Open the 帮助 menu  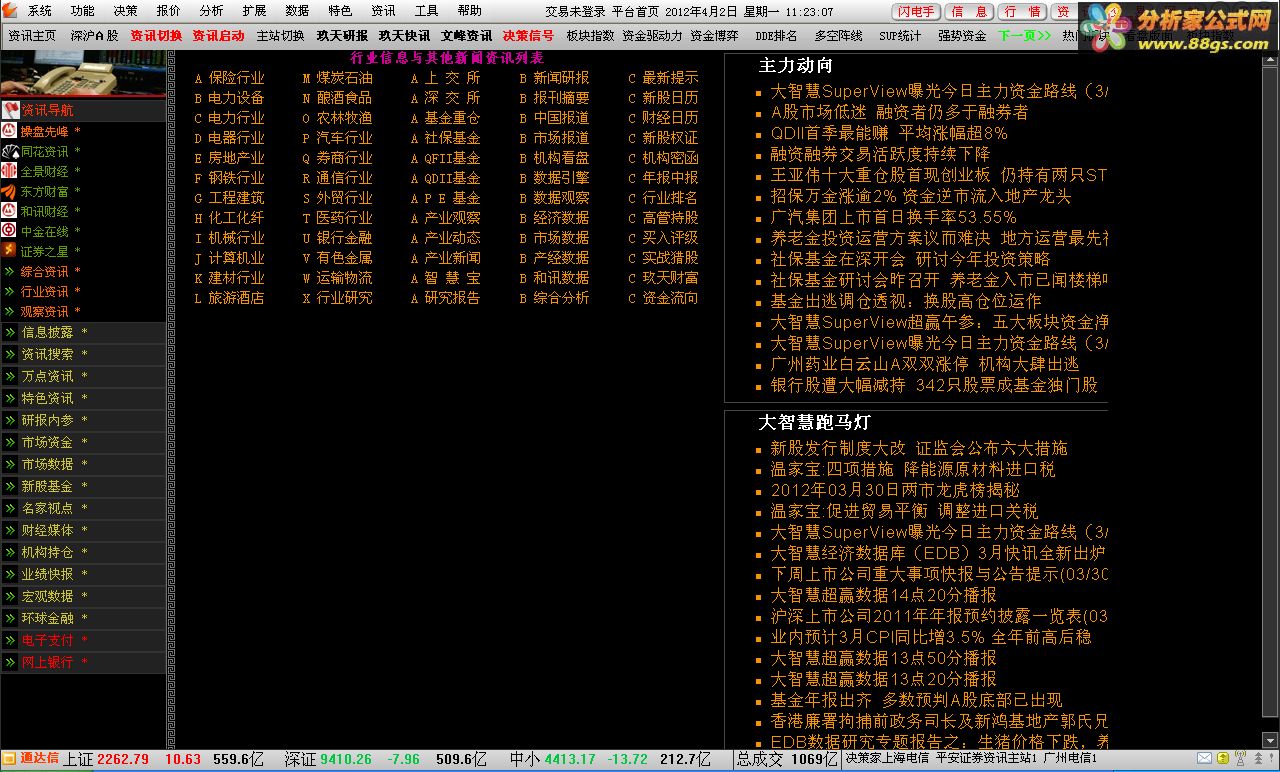point(469,11)
